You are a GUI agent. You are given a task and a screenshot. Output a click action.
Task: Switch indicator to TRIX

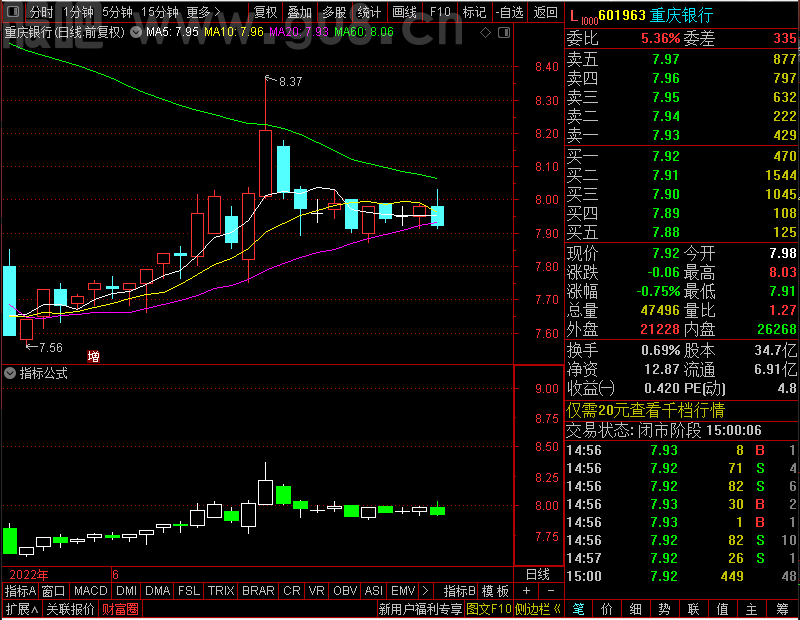(221, 591)
